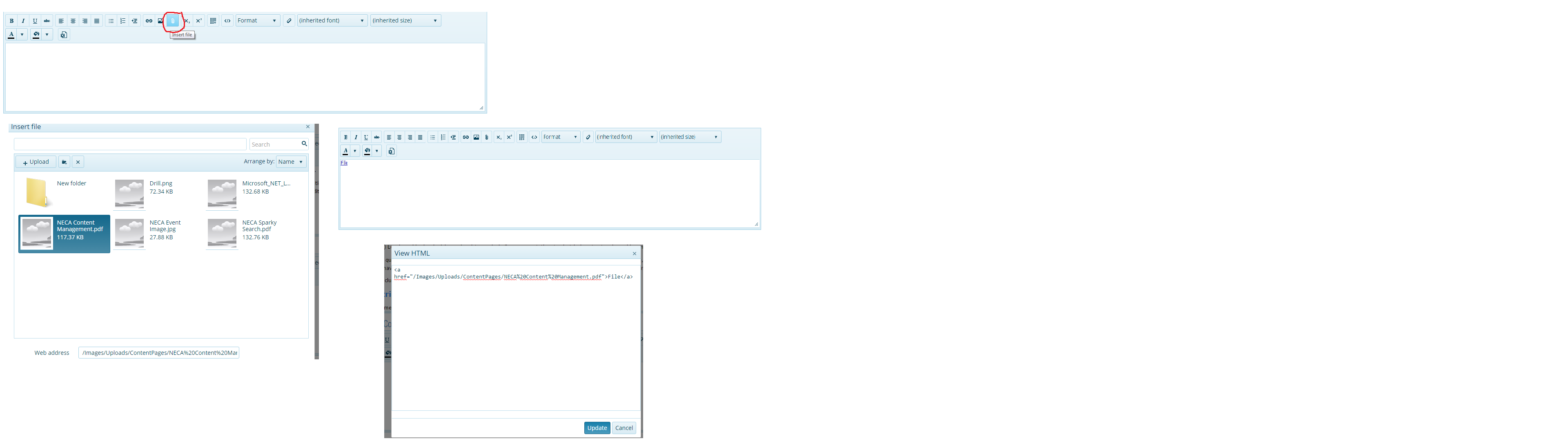The height and width of the screenshot is (441, 1568).
Task: Click the highlighted Insert file paperclip icon
Action: pos(173,21)
